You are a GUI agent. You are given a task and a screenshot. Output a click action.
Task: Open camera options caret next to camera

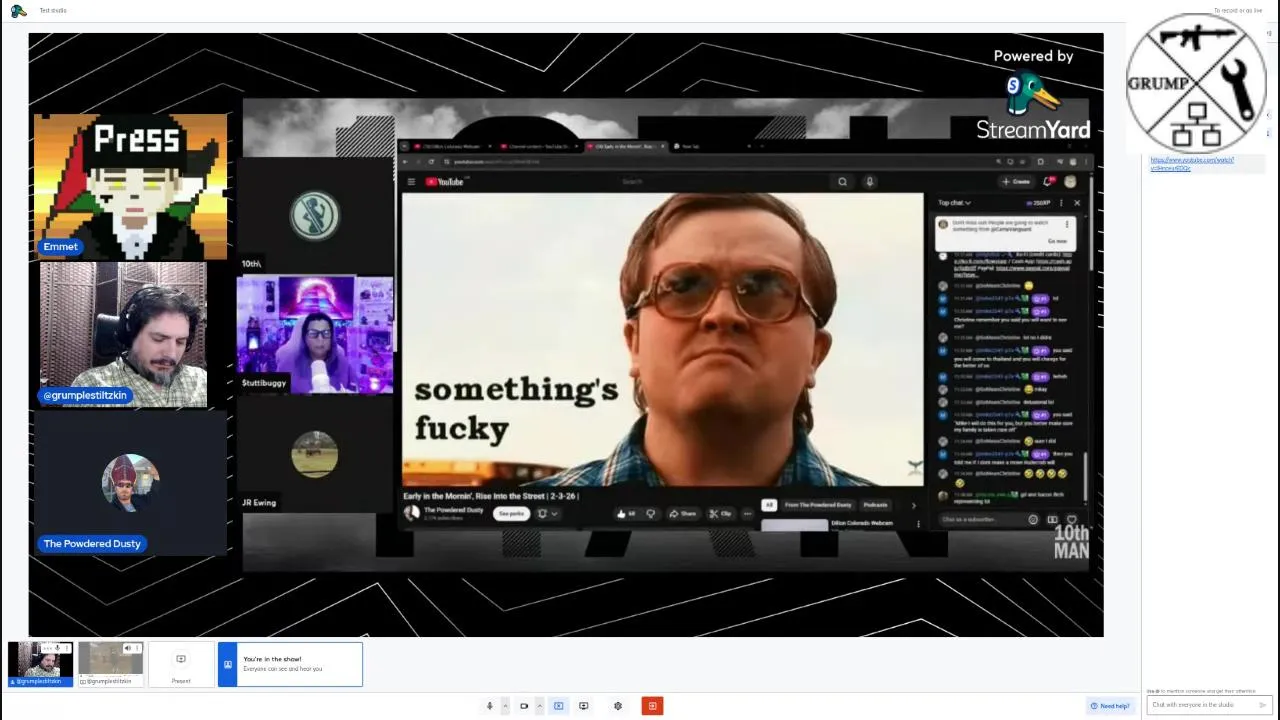point(539,706)
